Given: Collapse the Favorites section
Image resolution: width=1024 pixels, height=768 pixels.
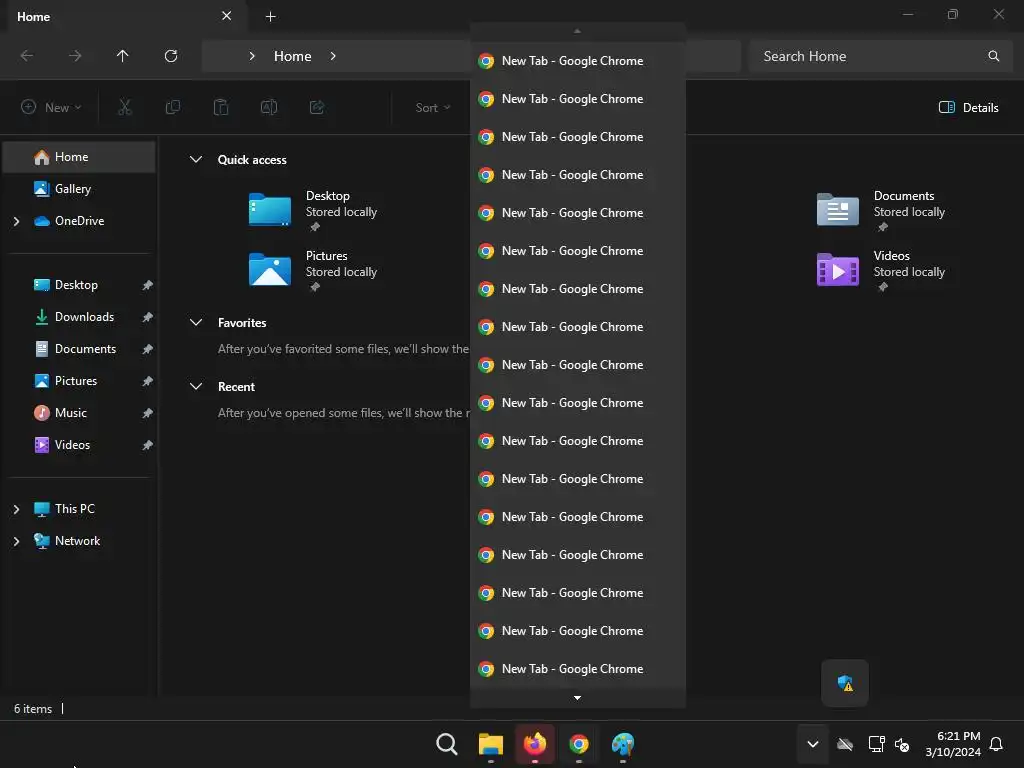Looking at the screenshot, I should click(x=196, y=323).
